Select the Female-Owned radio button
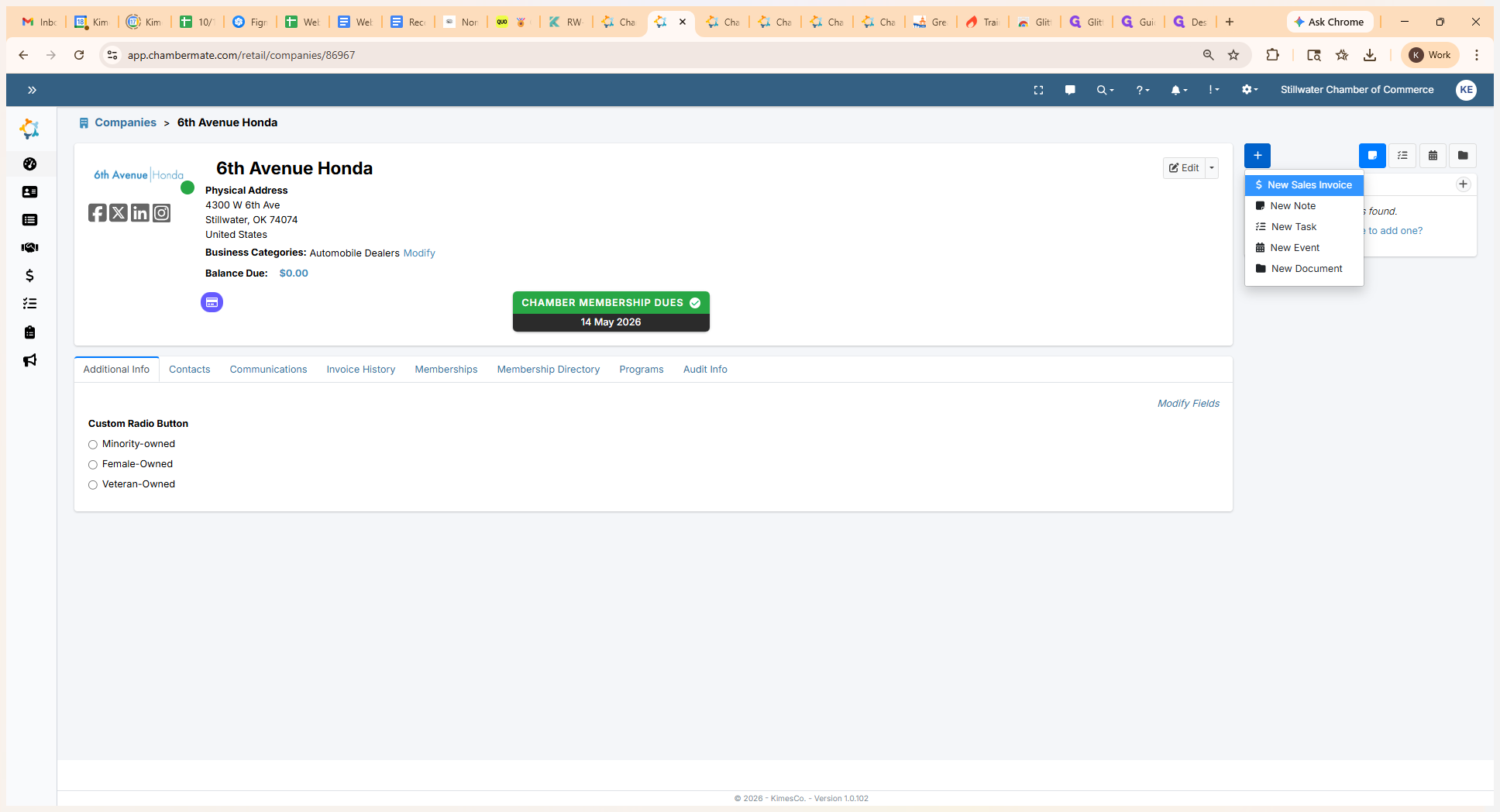The image size is (1500, 812). (x=93, y=465)
